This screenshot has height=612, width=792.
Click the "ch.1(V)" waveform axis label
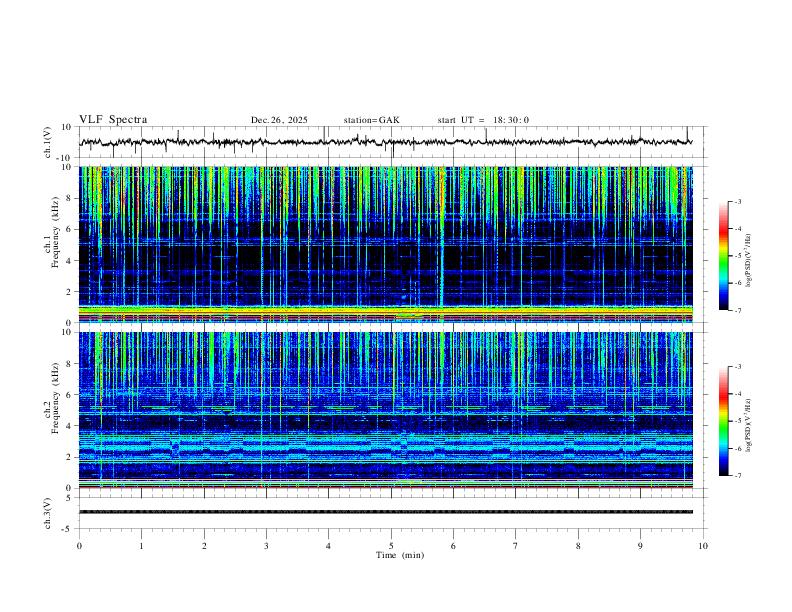pos(48,142)
